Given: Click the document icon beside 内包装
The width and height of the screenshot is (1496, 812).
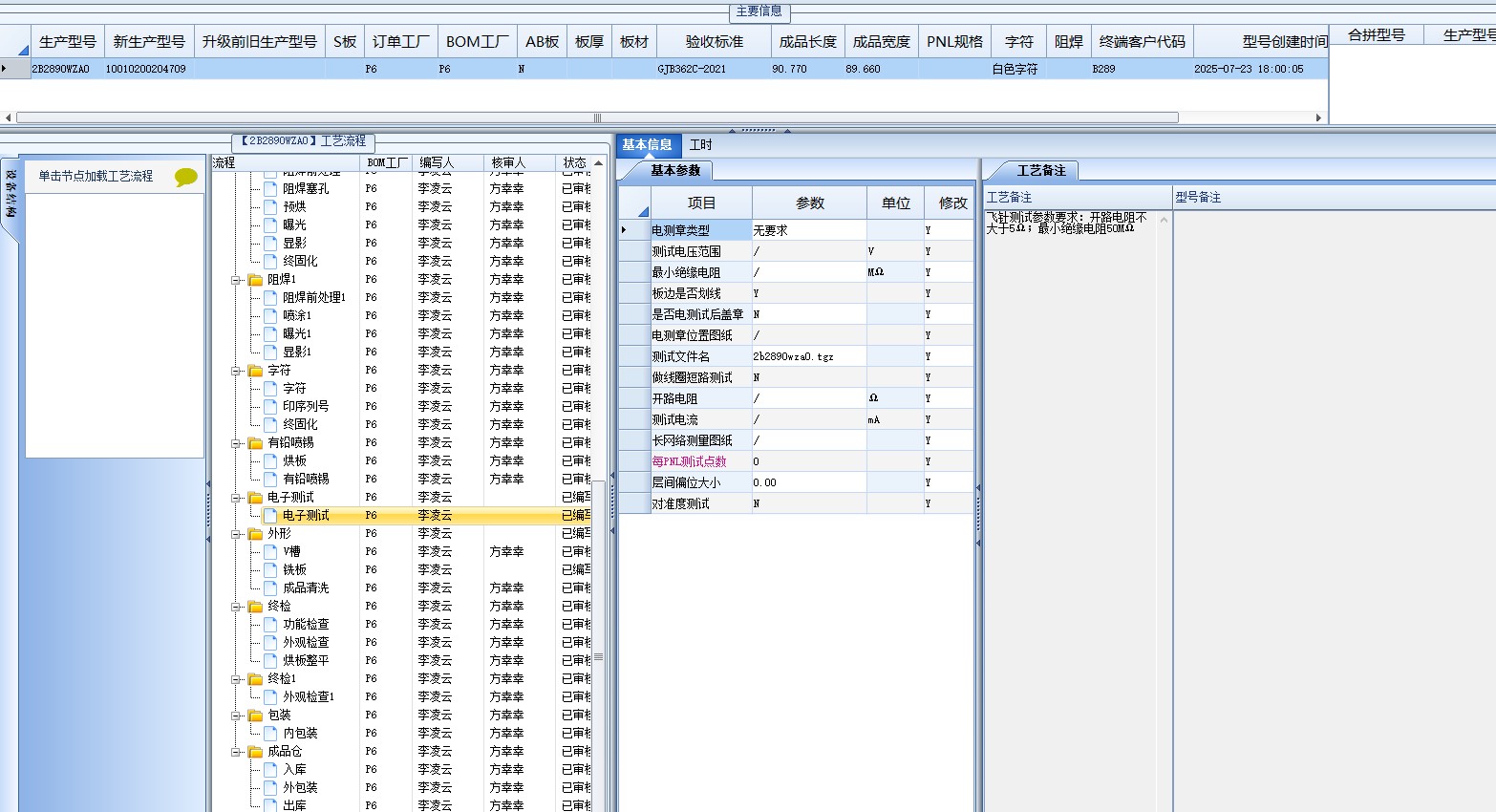Looking at the screenshot, I should tap(270, 734).
